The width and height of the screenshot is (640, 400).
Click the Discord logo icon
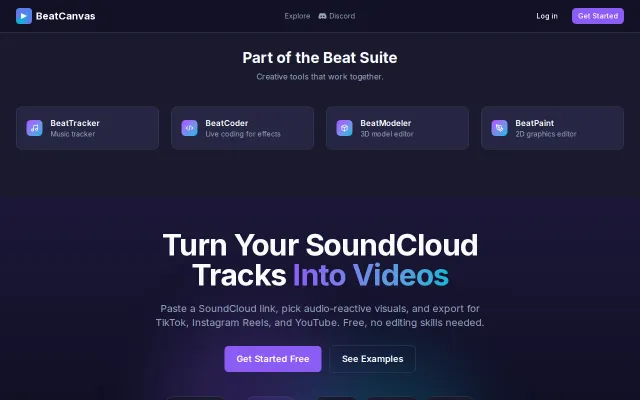click(322, 16)
